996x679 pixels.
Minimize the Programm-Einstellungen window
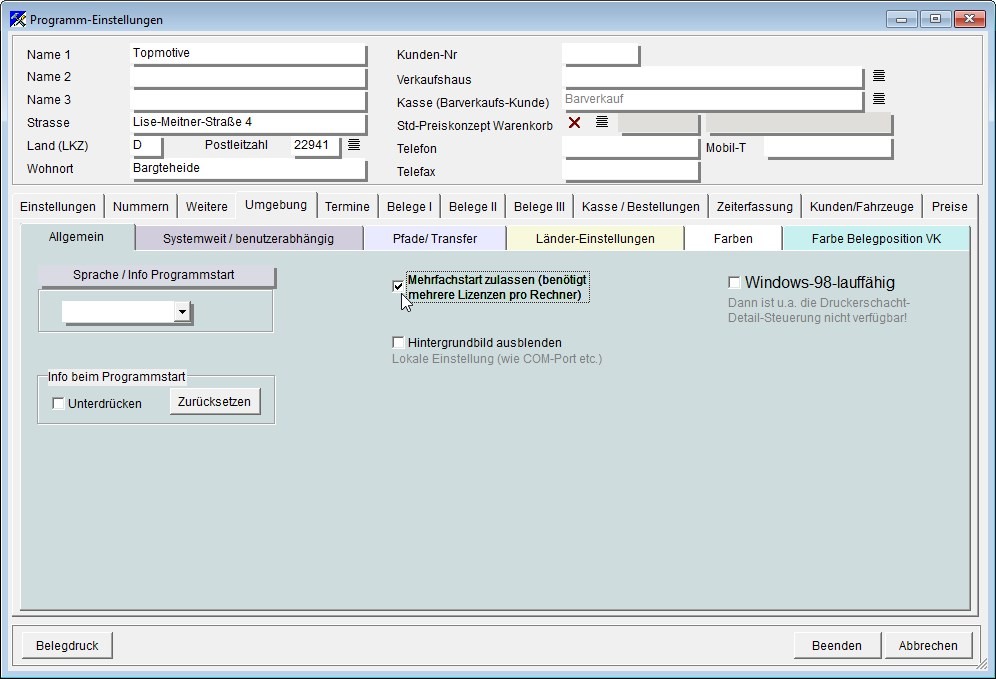coord(901,19)
